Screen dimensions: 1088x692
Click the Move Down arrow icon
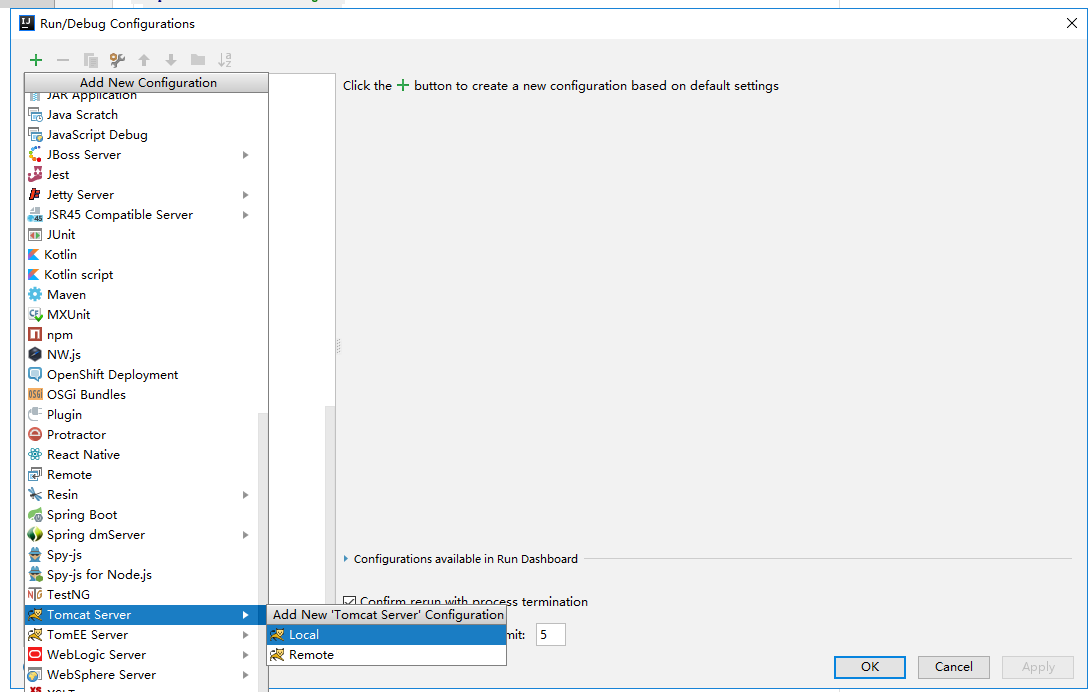point(171,60)
